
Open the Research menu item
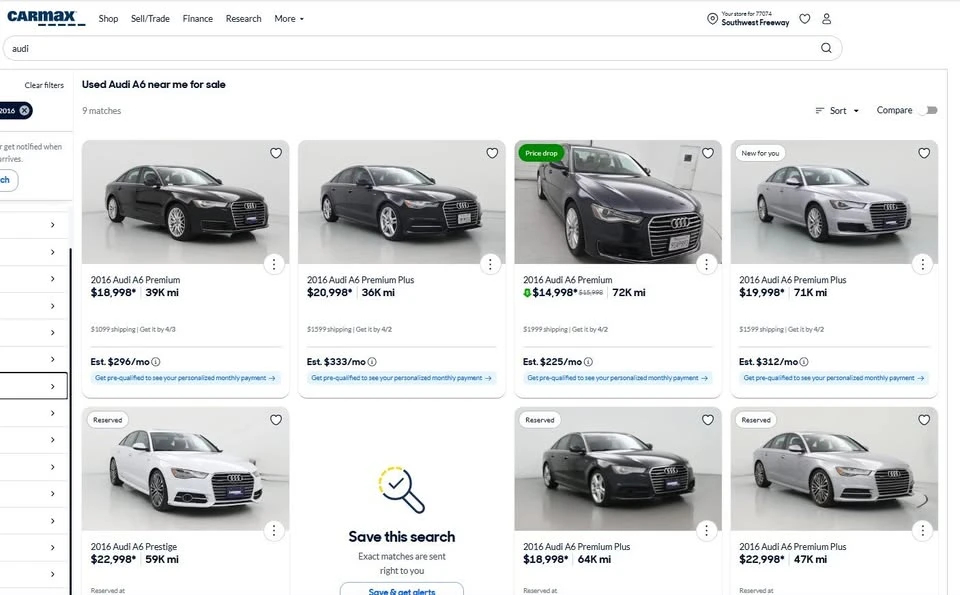click(243, 19)
